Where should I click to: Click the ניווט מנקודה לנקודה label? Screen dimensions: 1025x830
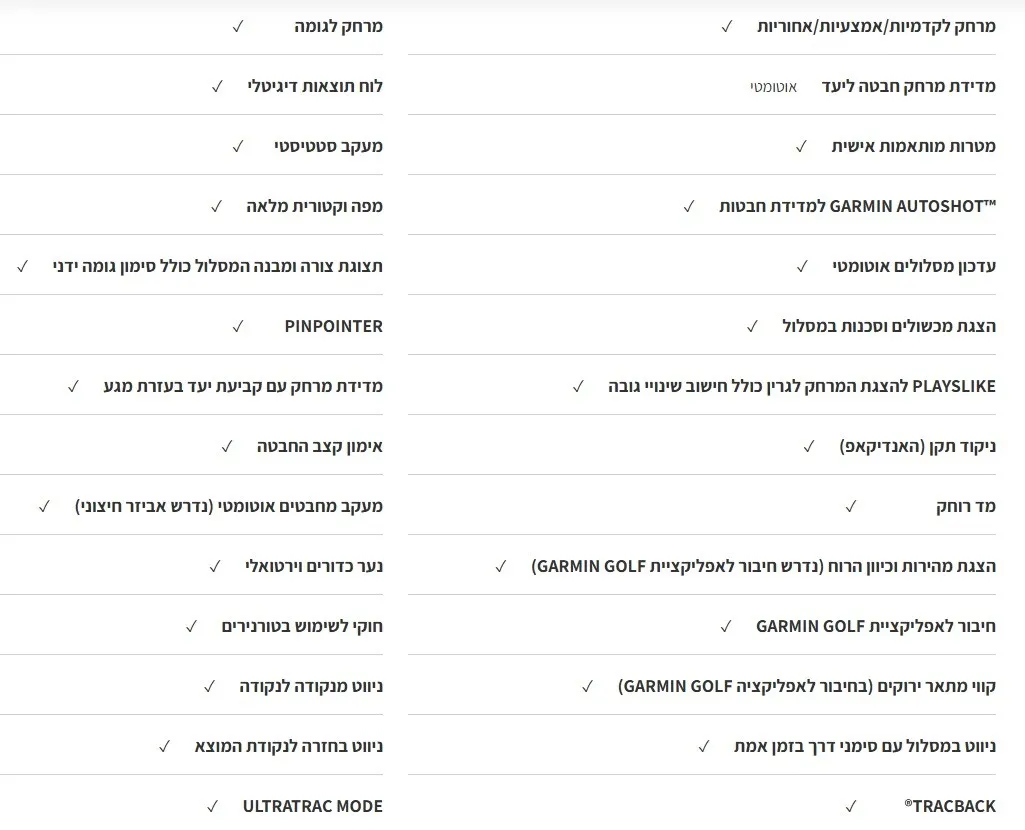tap(311, 686)
